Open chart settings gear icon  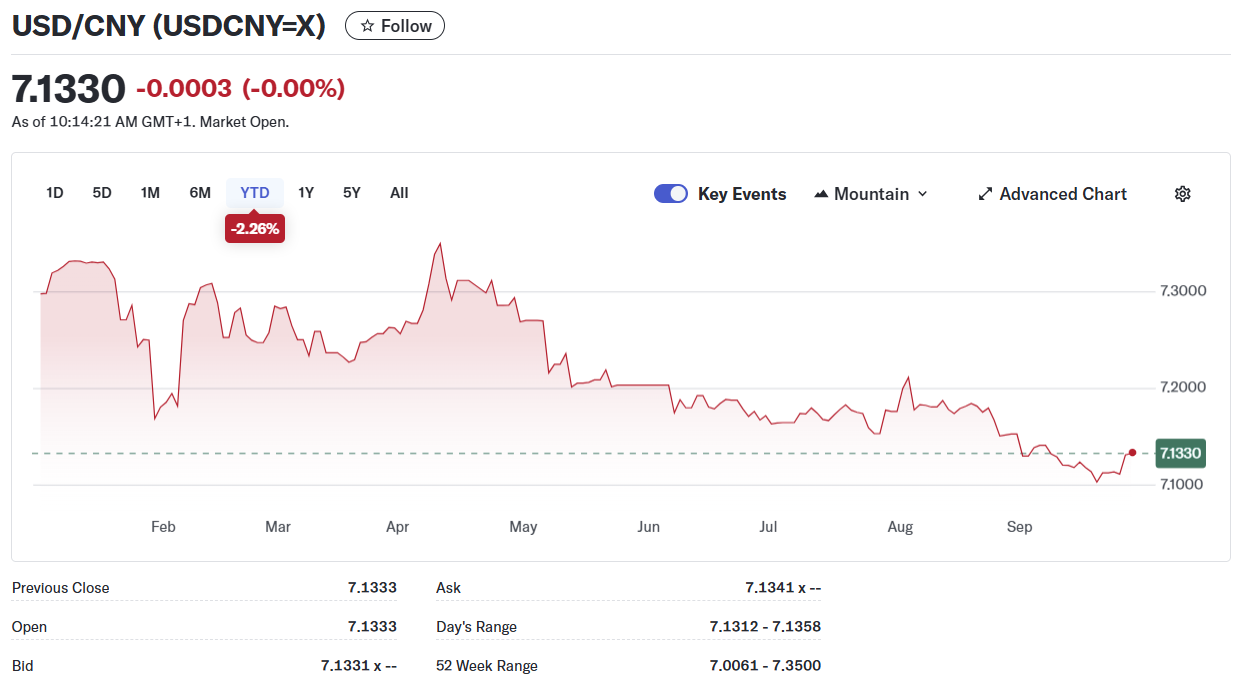1182,194
